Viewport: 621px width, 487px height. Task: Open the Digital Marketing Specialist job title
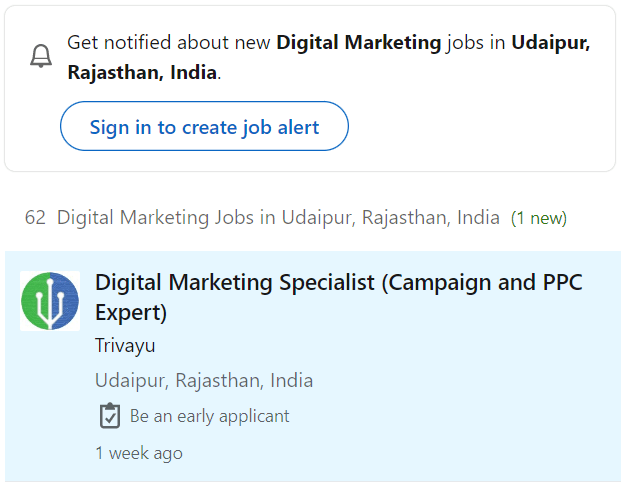click(x=338, y=283)
